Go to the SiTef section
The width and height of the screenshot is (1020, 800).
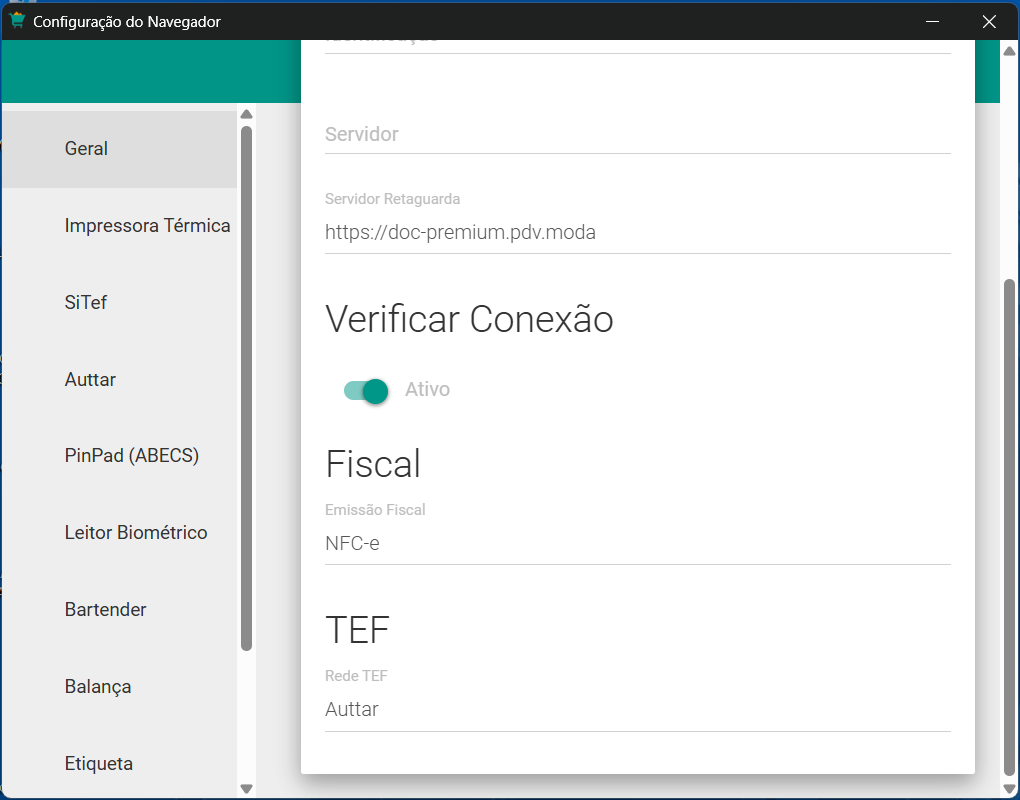click(86, 303)
